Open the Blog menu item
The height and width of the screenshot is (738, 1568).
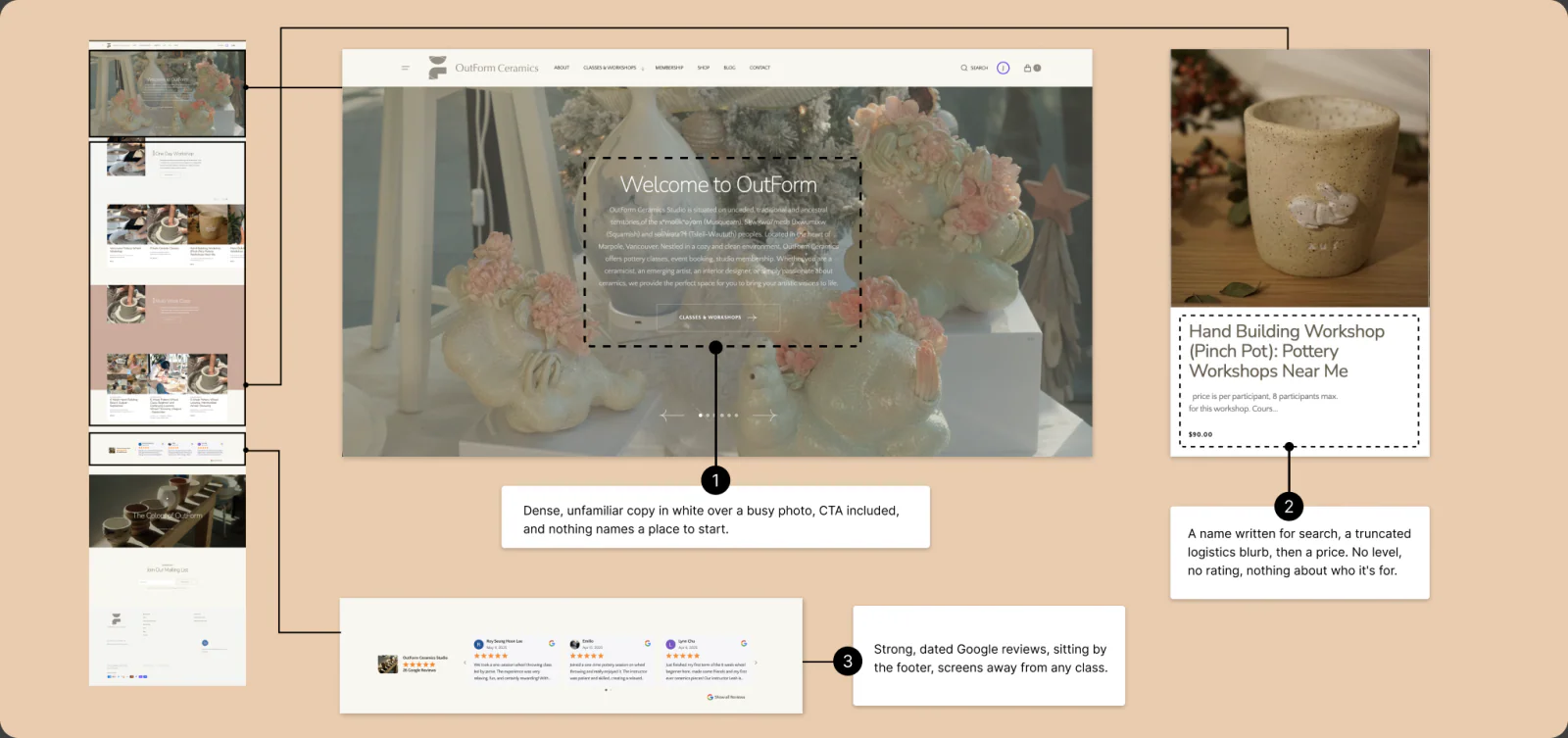(729, 68)
